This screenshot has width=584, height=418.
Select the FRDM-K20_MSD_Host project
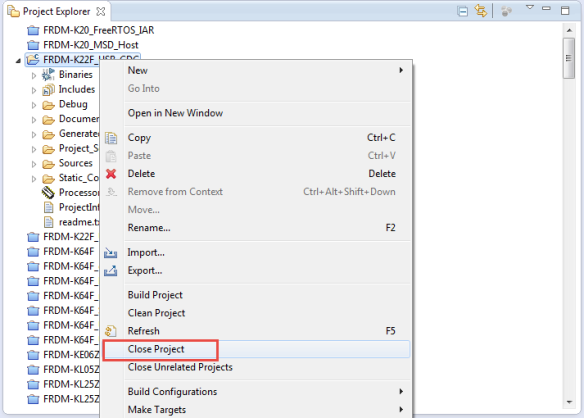coord(91,45)
